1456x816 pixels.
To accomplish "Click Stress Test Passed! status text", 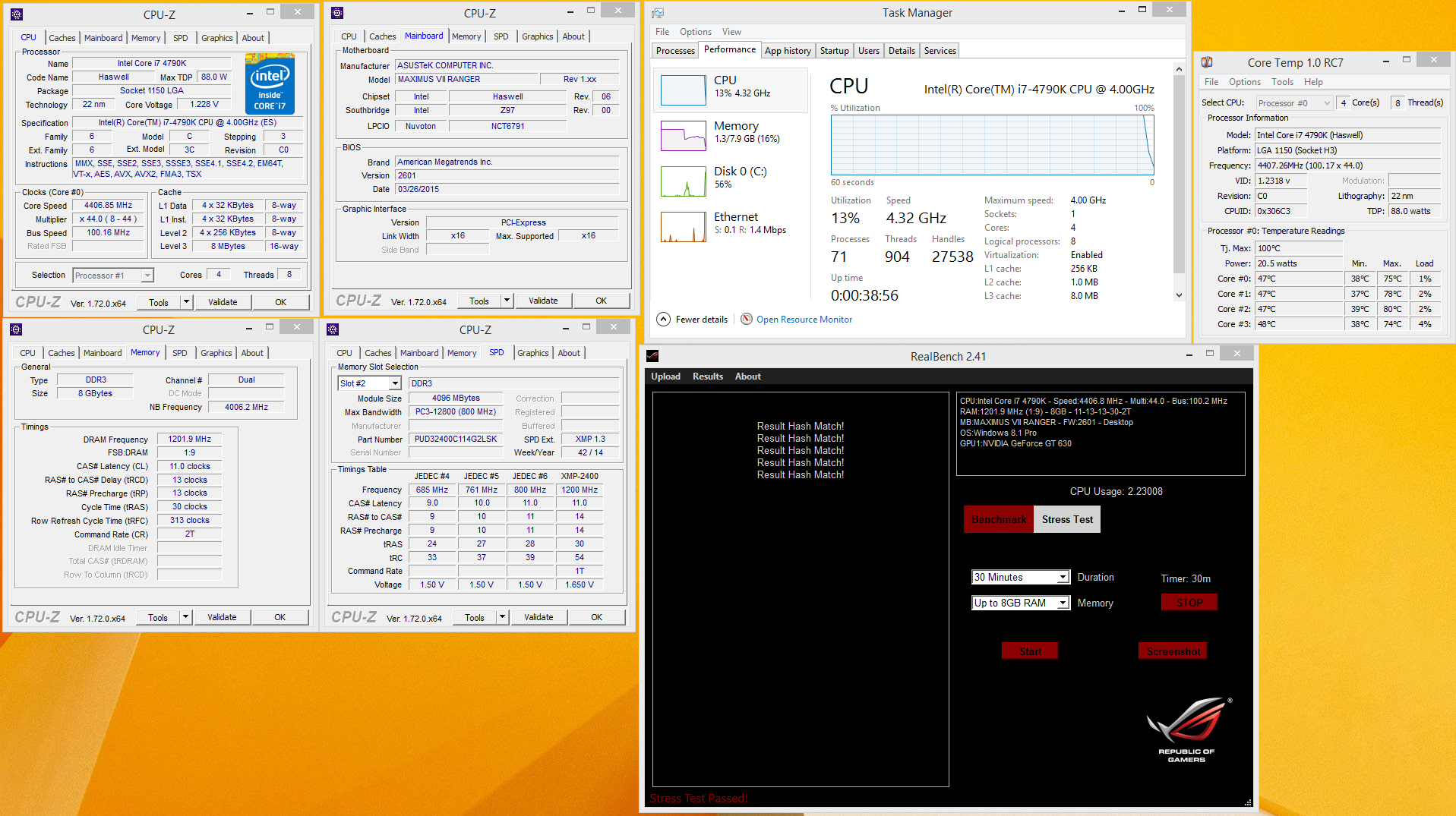I will tap(699, 799).
